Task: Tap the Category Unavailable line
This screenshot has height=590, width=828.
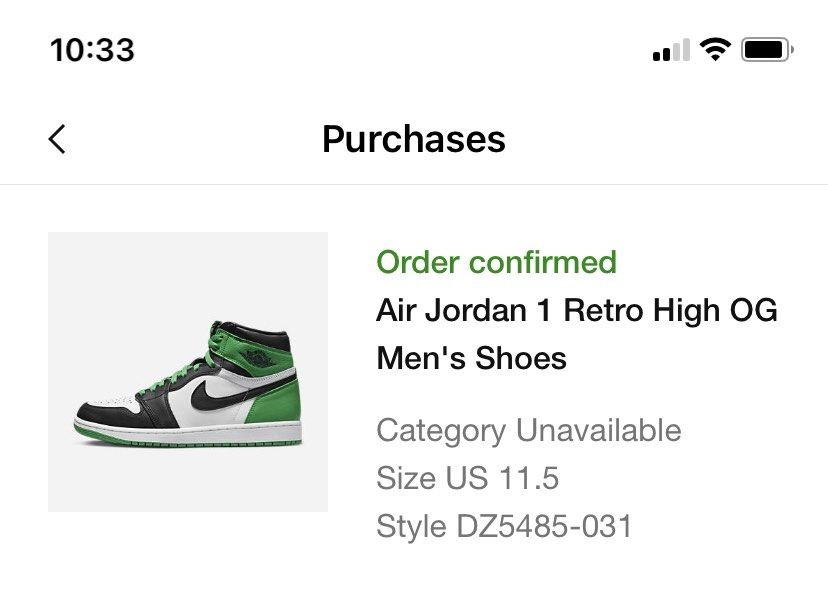Action: point(529,431)
